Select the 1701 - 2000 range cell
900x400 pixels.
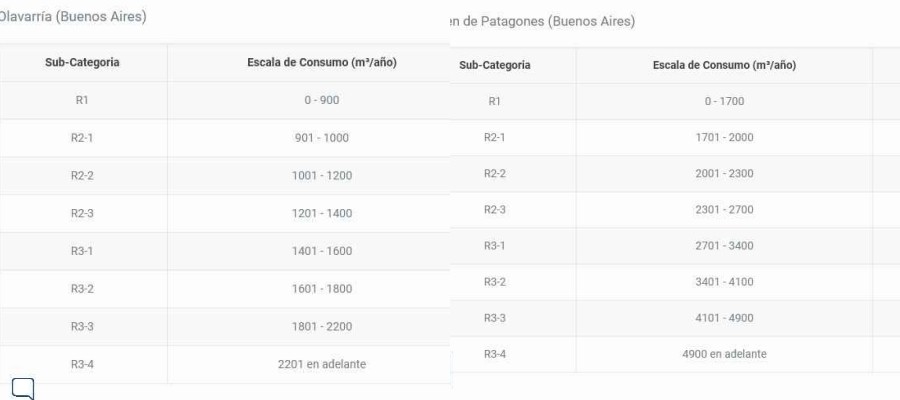pos(724,138)
